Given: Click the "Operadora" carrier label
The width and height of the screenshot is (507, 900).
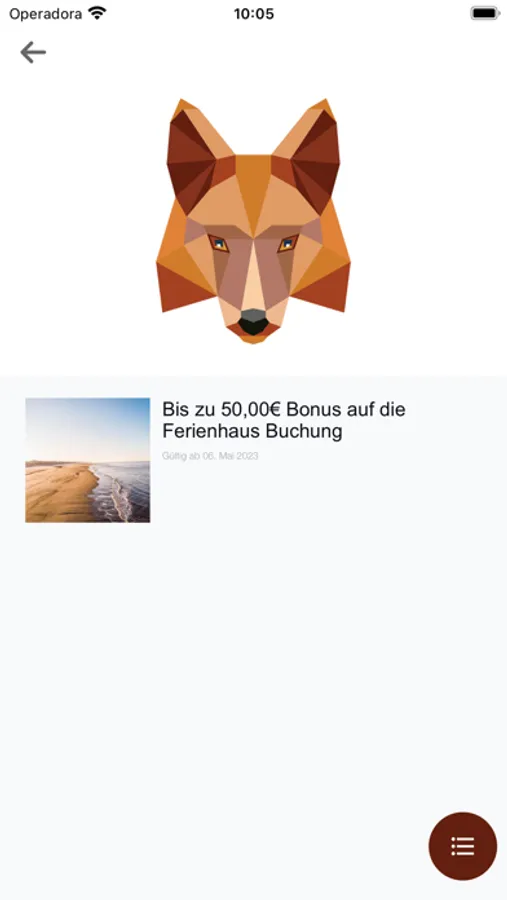Looking at the screenshot, I should click(45, 14).
